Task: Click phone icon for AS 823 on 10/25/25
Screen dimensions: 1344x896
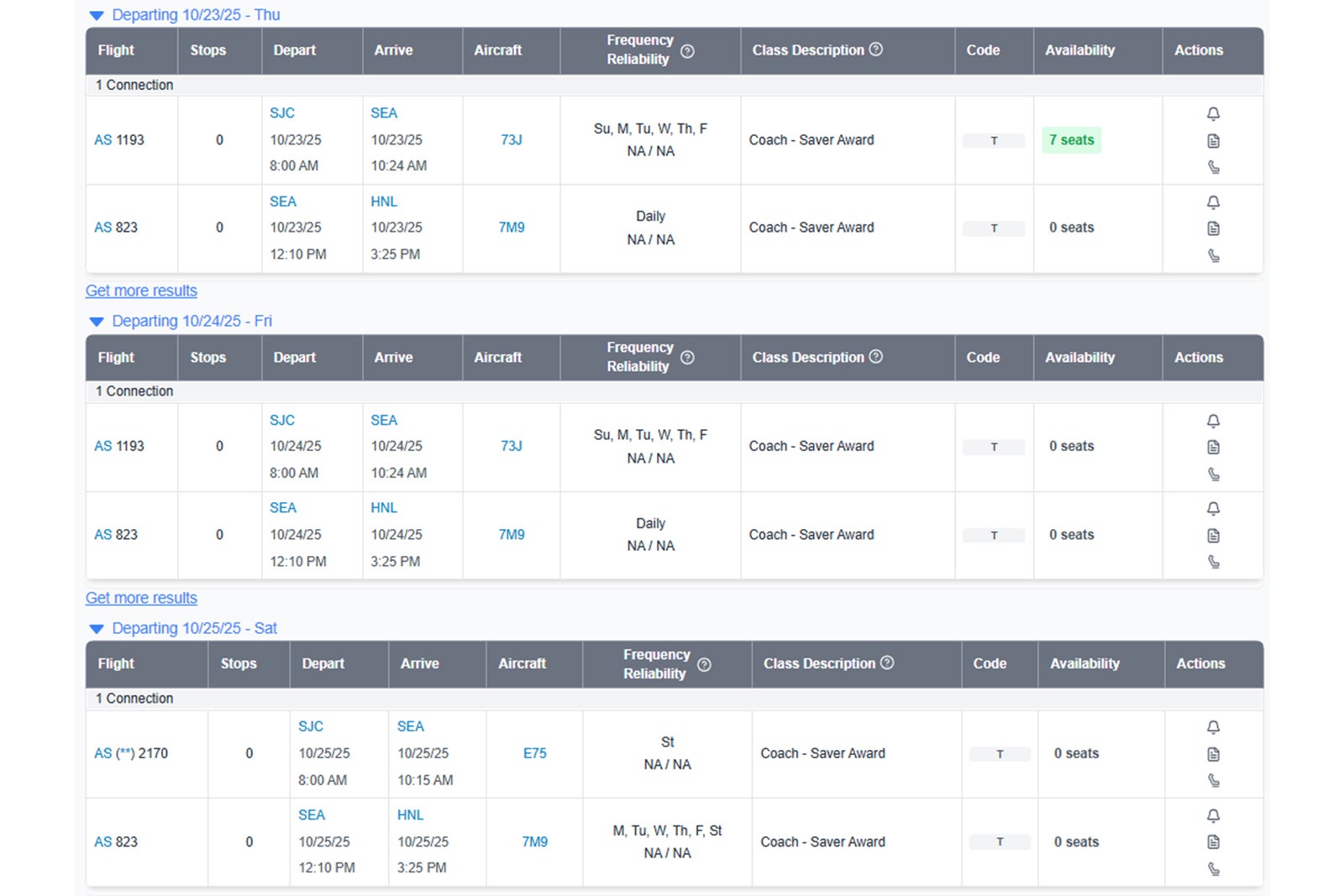Action: click(1213, 869)
